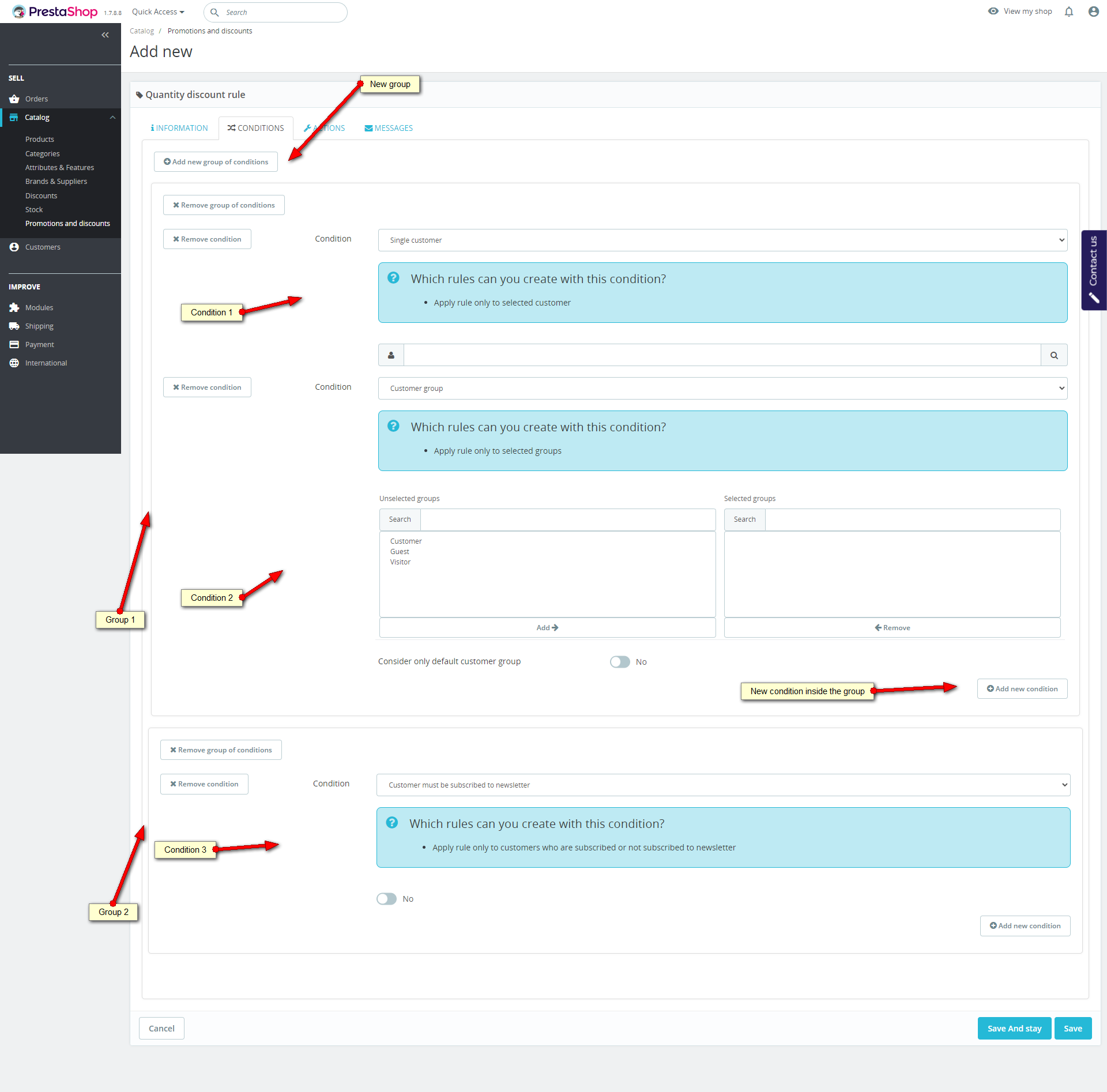Screen dimensions: 1107x1092
Task: Click the Shipping truck icon
Action: 14,326
